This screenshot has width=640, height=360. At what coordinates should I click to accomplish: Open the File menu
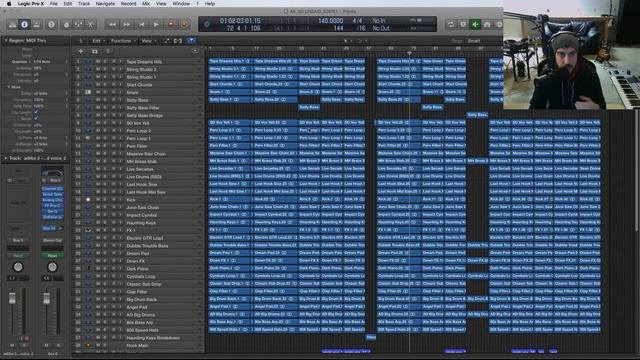(53, 4)
